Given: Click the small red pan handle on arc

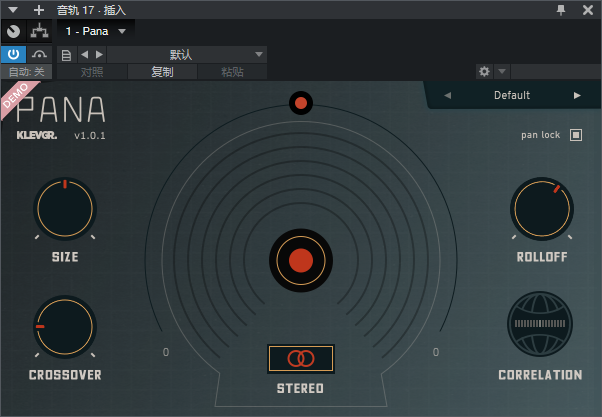Looking at the screenshot, I should [x=301, y=103].
